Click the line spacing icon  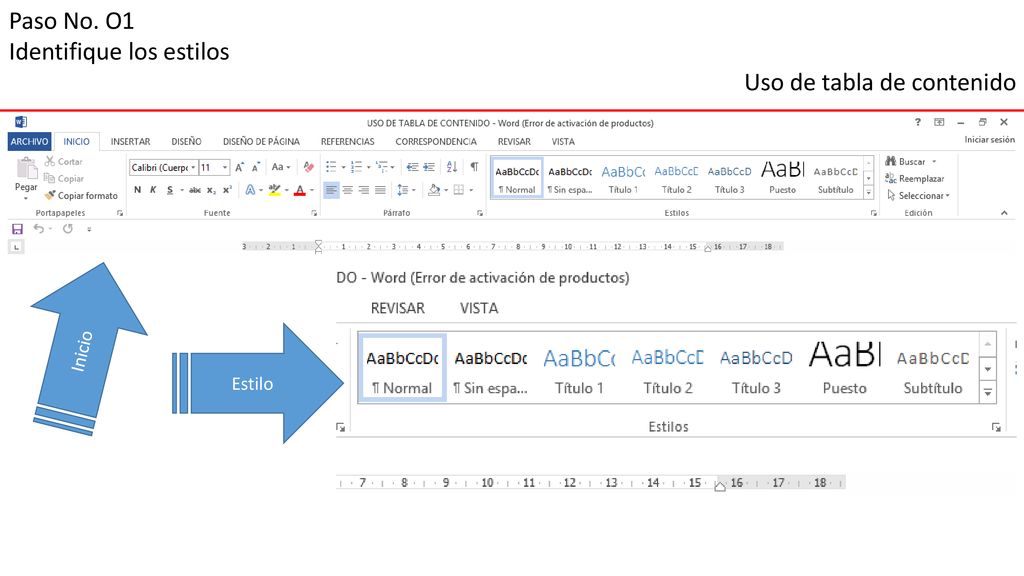[402, 190]
